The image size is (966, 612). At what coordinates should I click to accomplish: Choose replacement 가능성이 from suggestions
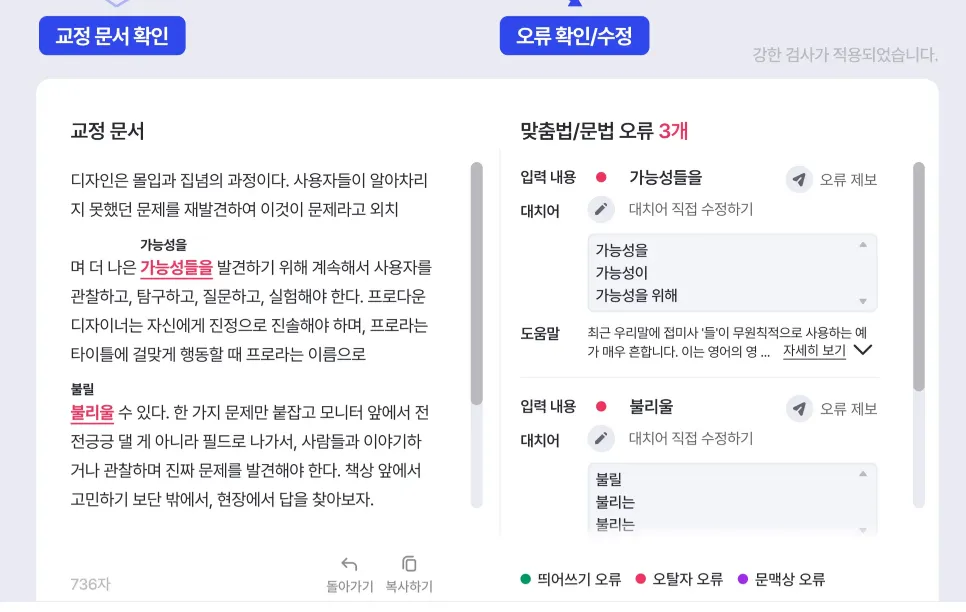coord(622,273)
